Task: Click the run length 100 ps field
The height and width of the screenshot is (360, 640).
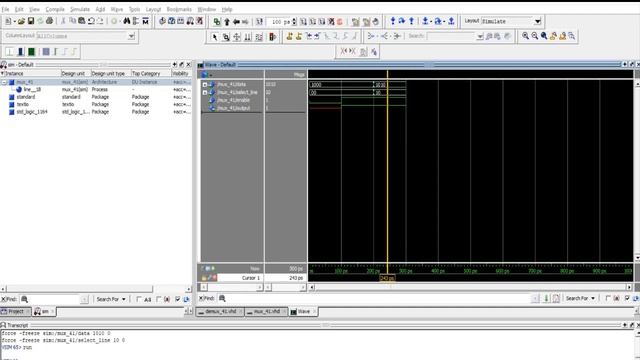Action: point(279,22)
